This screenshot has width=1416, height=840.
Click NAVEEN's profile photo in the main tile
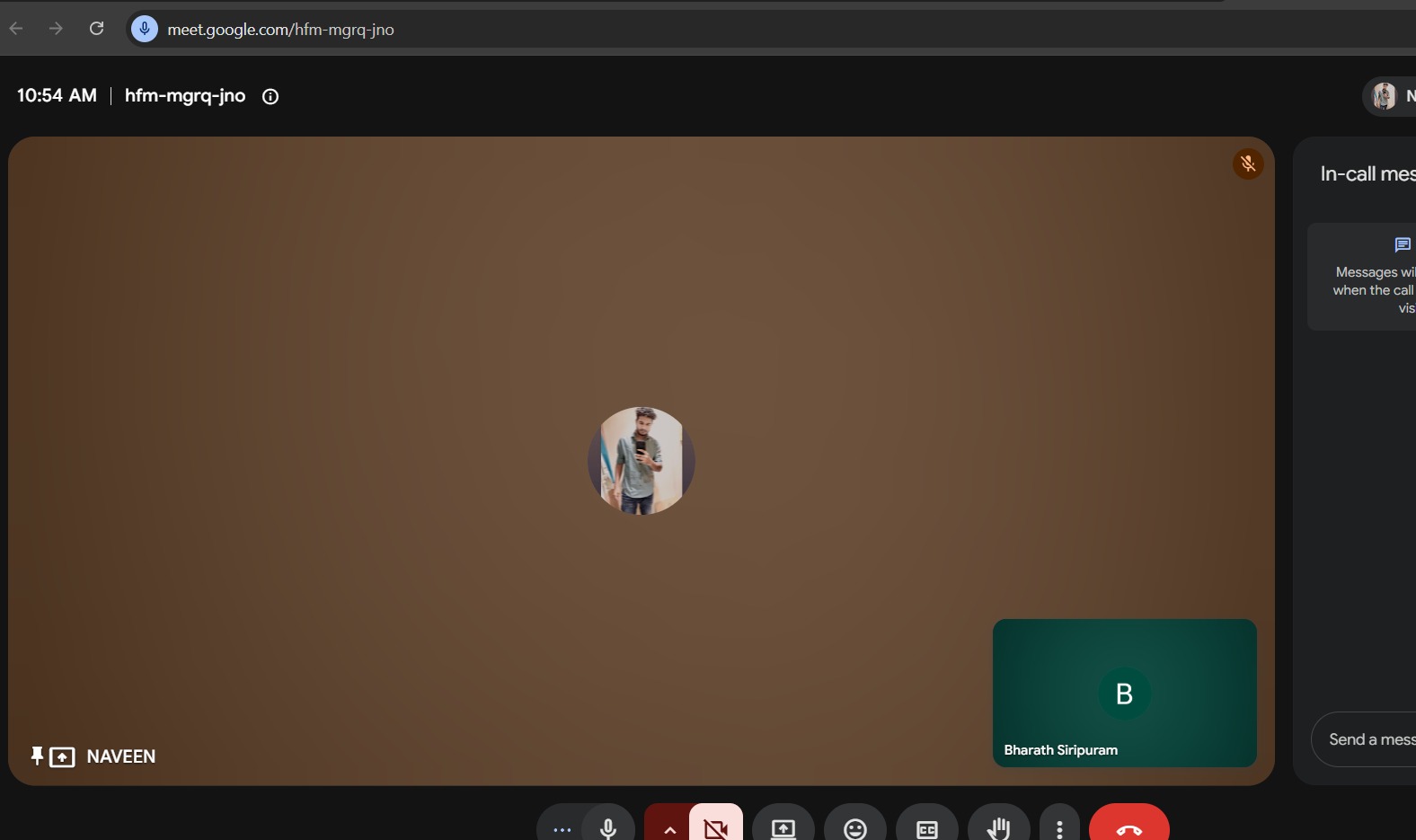point(642,461)
